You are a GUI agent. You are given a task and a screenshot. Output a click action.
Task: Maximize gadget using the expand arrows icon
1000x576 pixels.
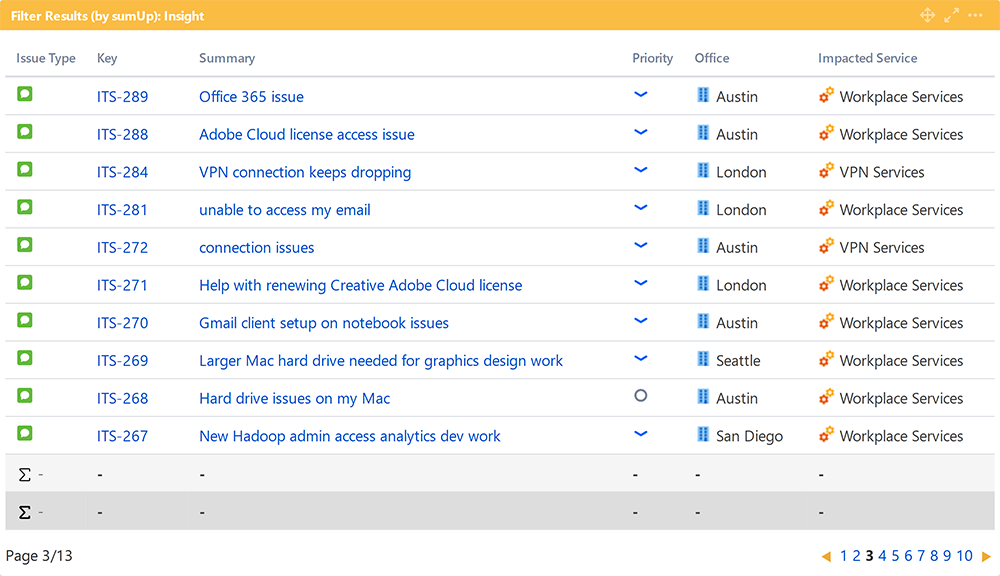(x=951, y=15)
